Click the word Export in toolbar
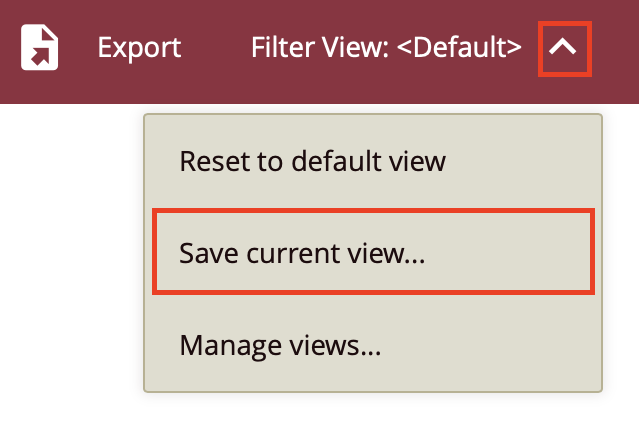The width and height of the screenshot is (639, 427). click(139, 47)
